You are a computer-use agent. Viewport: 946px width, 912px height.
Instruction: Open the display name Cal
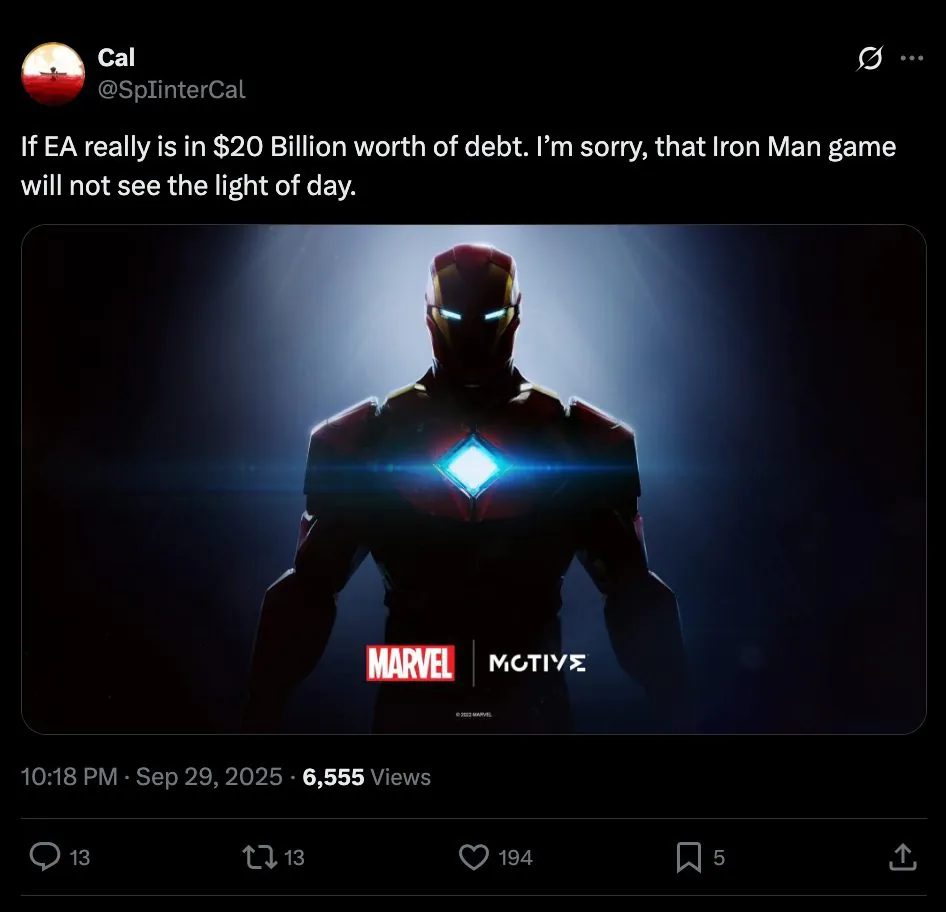(x=116, y=59)
